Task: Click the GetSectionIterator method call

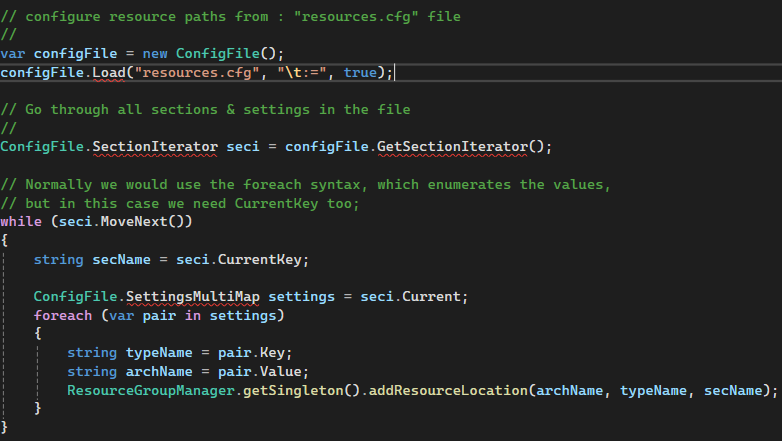Action: tap(452, 147)
